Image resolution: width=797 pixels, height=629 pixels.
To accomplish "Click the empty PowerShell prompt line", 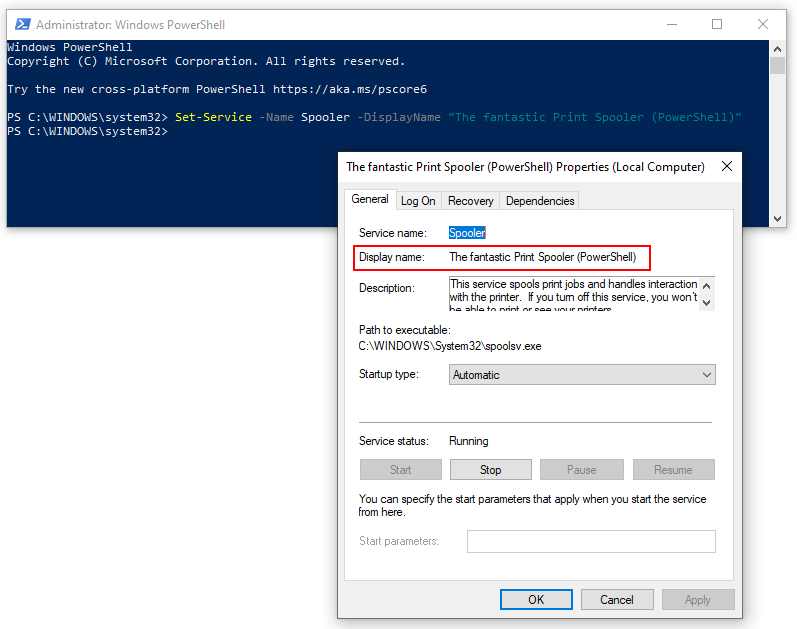I will pyautogui.click(x=87, y=132).
